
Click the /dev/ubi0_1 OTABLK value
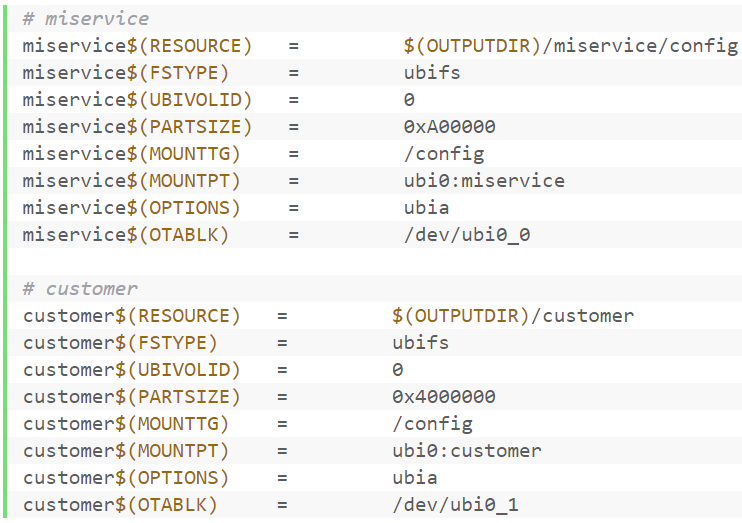click(456, 505)
